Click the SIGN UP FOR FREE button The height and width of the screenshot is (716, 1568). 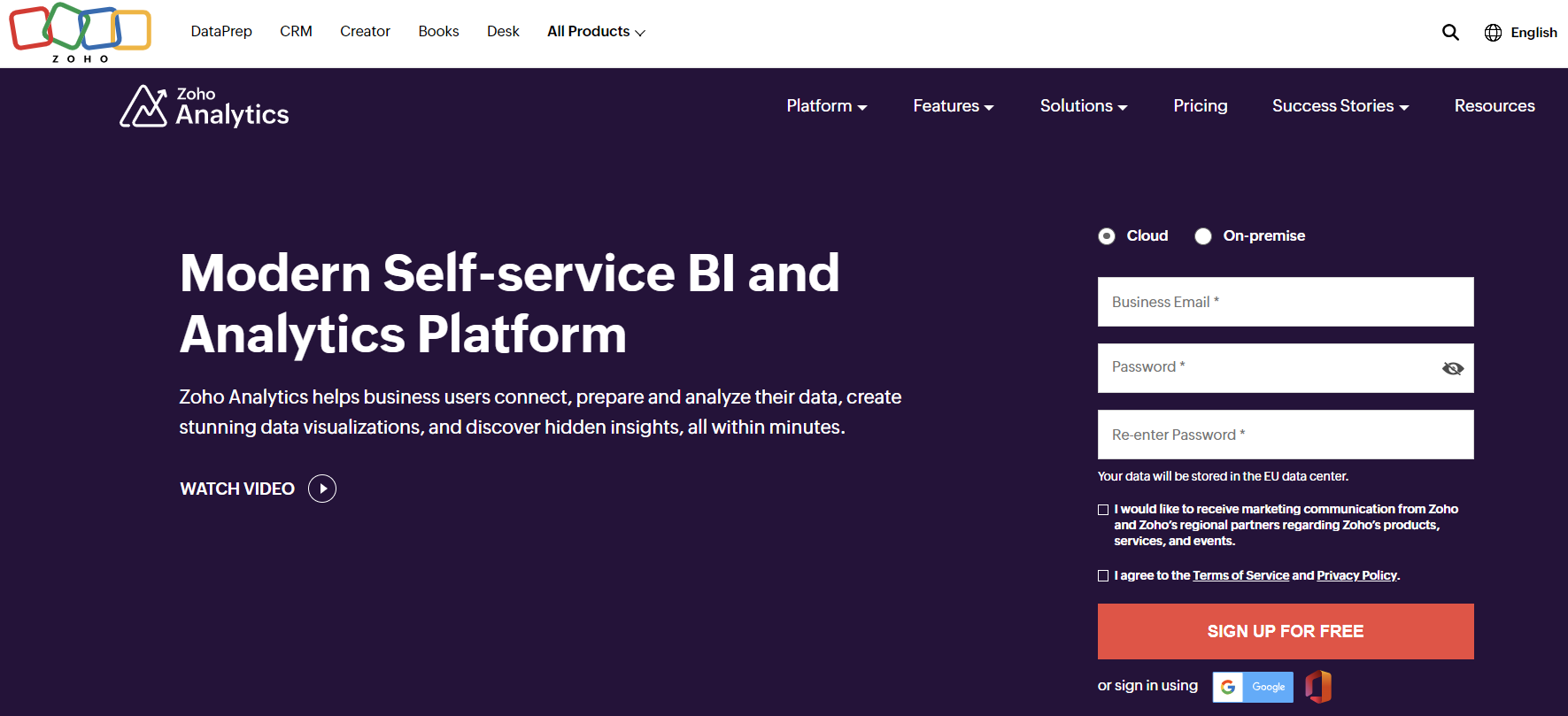point(1286,631)
